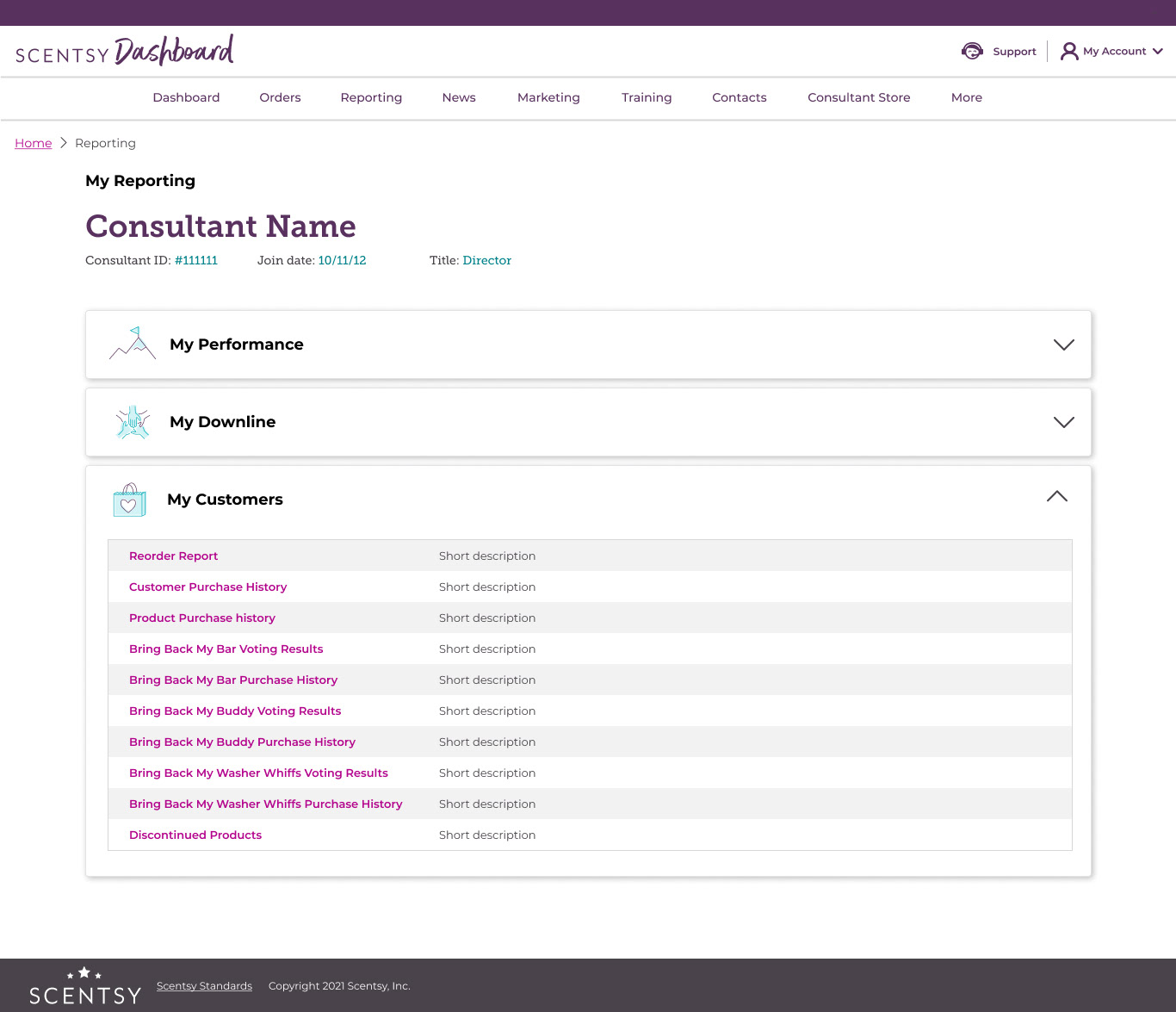Click the Scentsy Standards footer link

pyautogui.click(x=204, y=986)
